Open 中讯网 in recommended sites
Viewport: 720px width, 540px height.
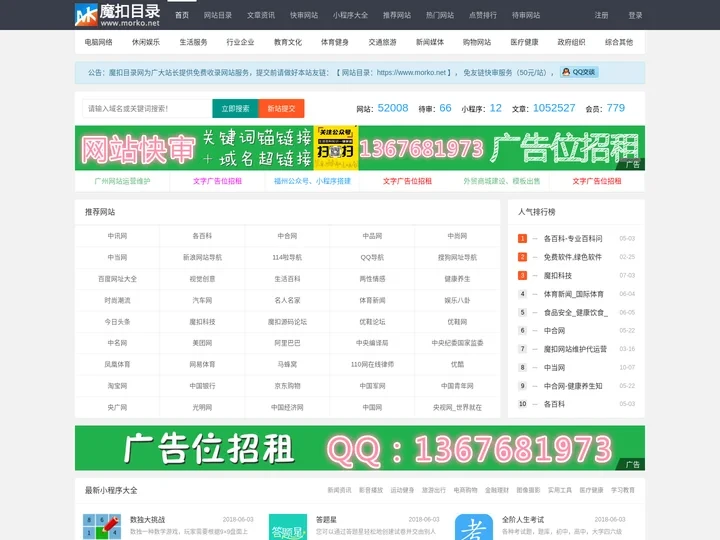pyautogui.click(x=117, y=236)
